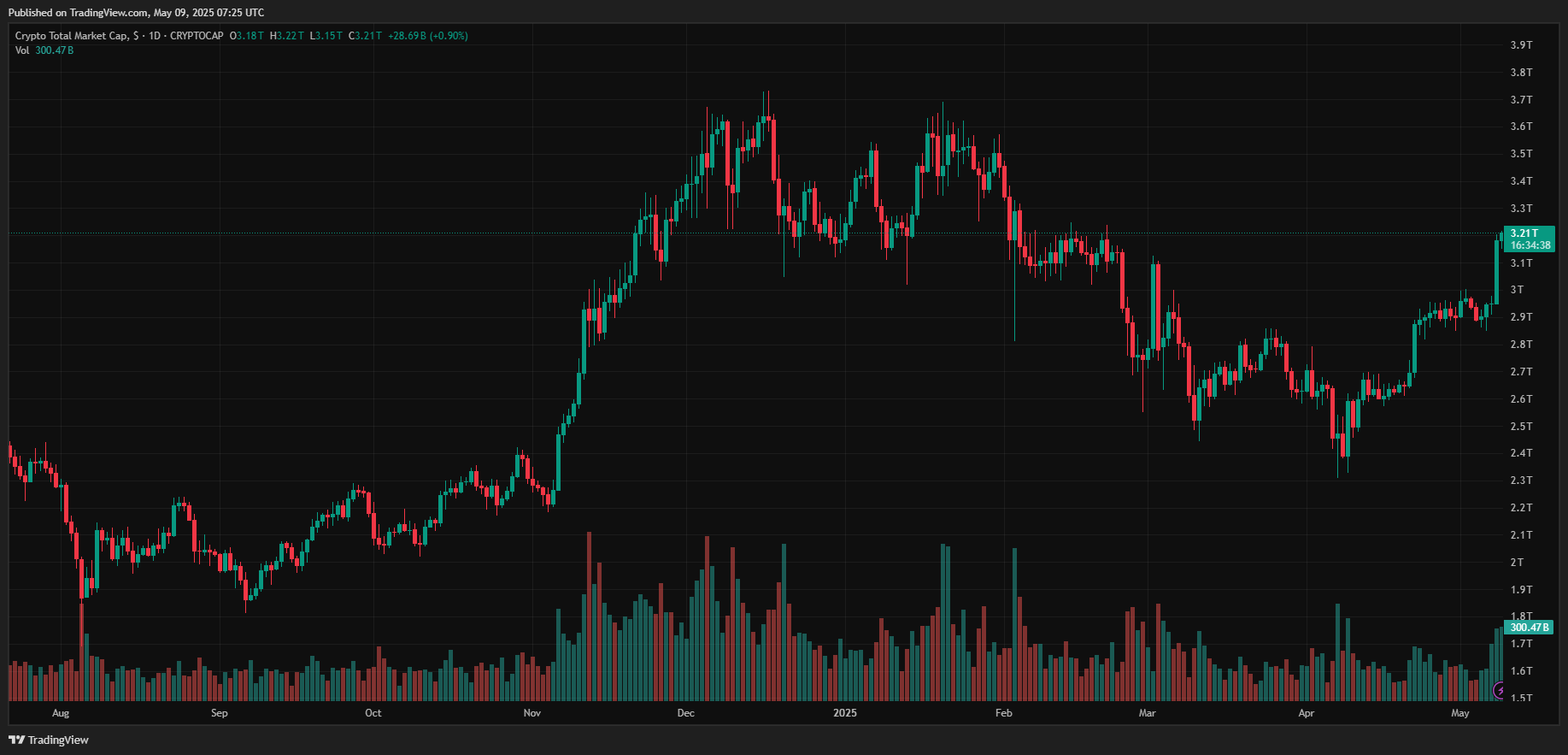Click the purple lightning event icon

[x=1499, y=690]
